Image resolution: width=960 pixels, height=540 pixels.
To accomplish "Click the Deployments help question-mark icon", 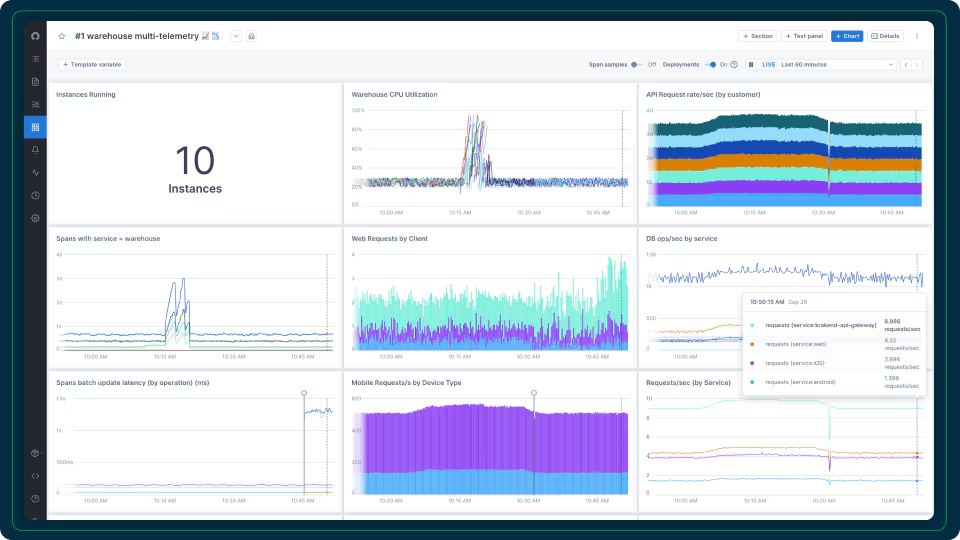I will click(x=734, y=64).
